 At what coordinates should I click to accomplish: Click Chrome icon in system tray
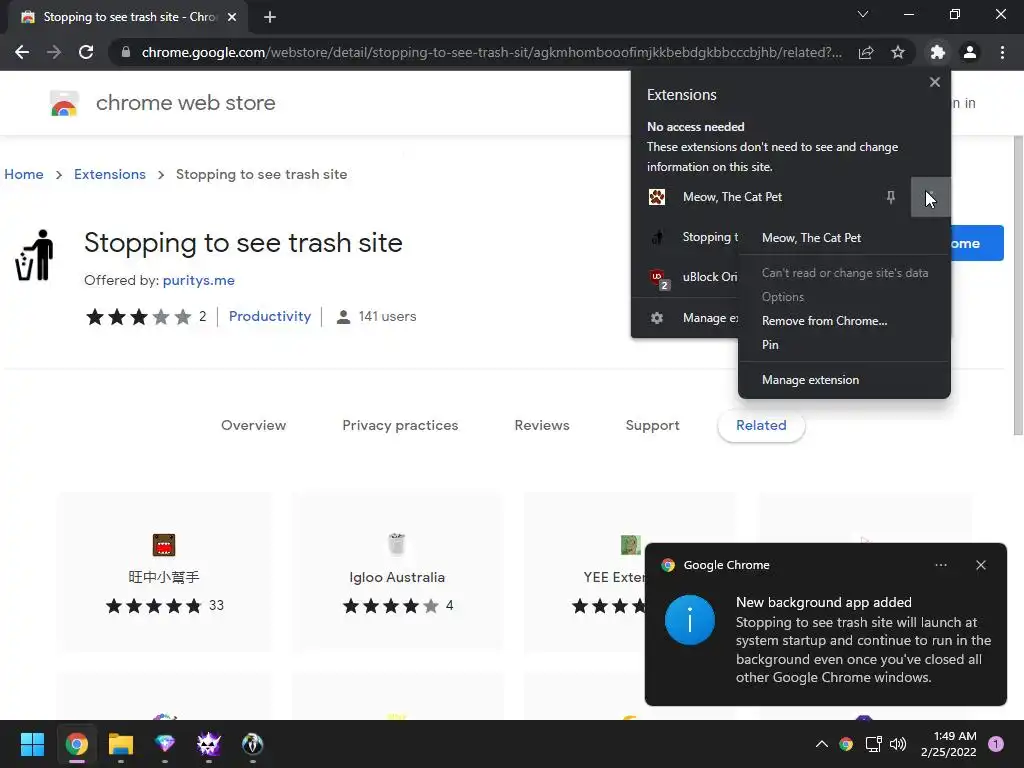tap(846, 744)
